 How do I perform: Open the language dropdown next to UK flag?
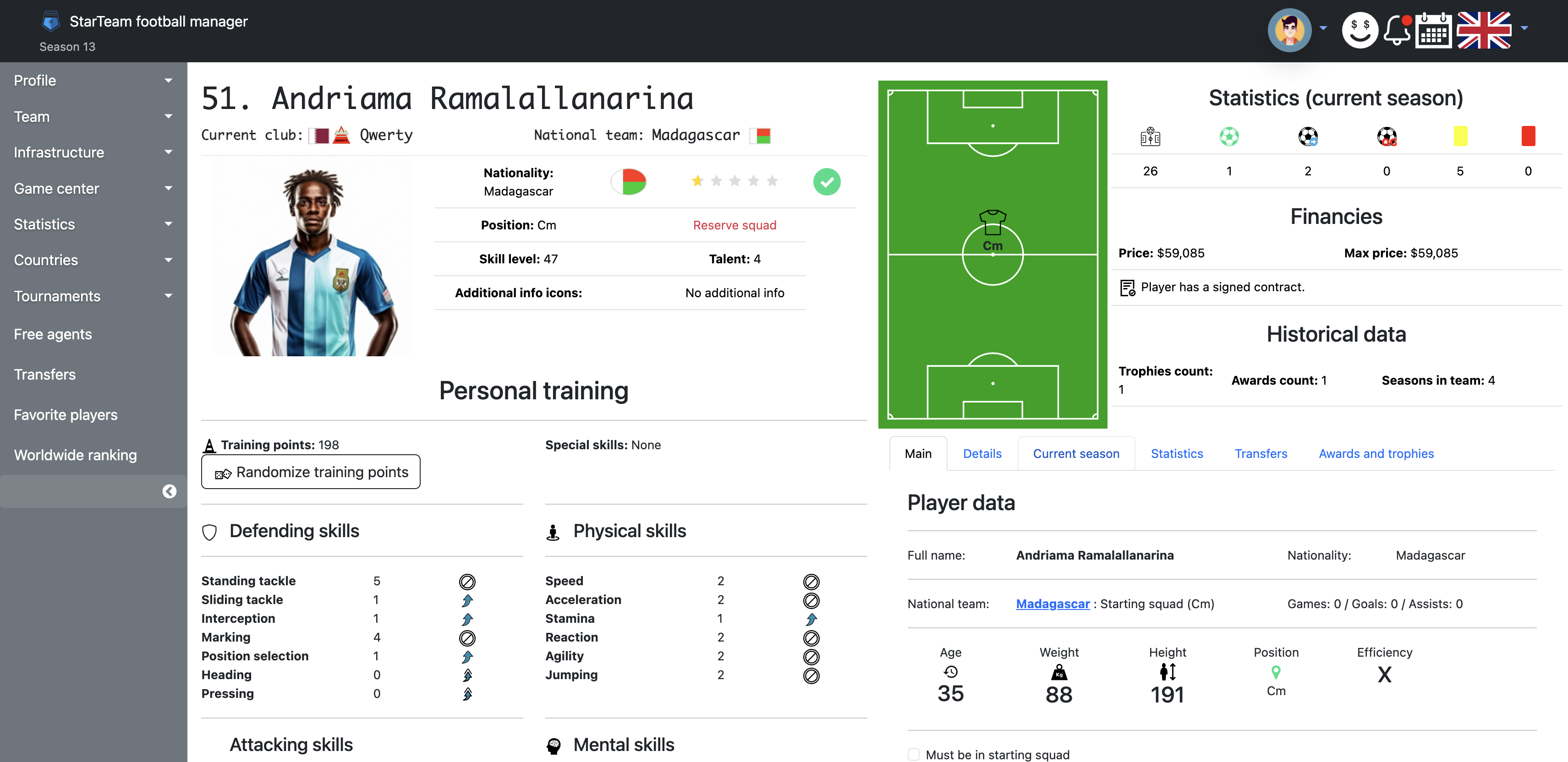tap(1525, 28)
